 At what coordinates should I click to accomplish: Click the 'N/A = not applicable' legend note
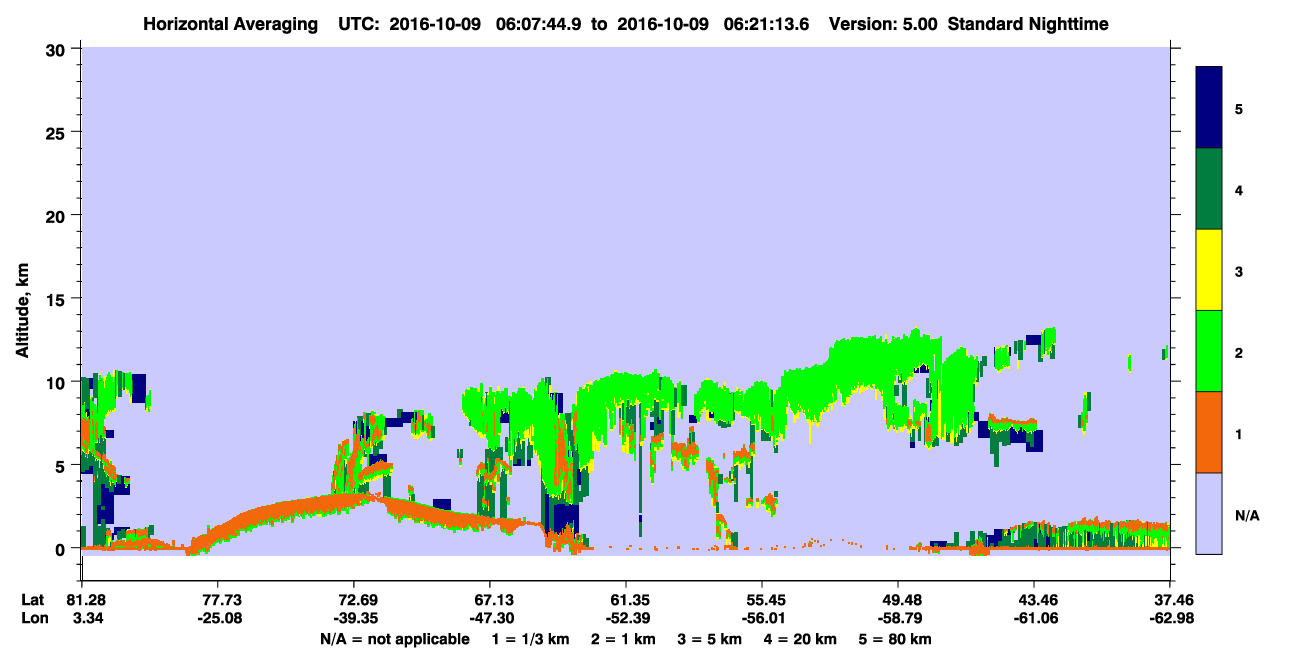pos(395,639)
